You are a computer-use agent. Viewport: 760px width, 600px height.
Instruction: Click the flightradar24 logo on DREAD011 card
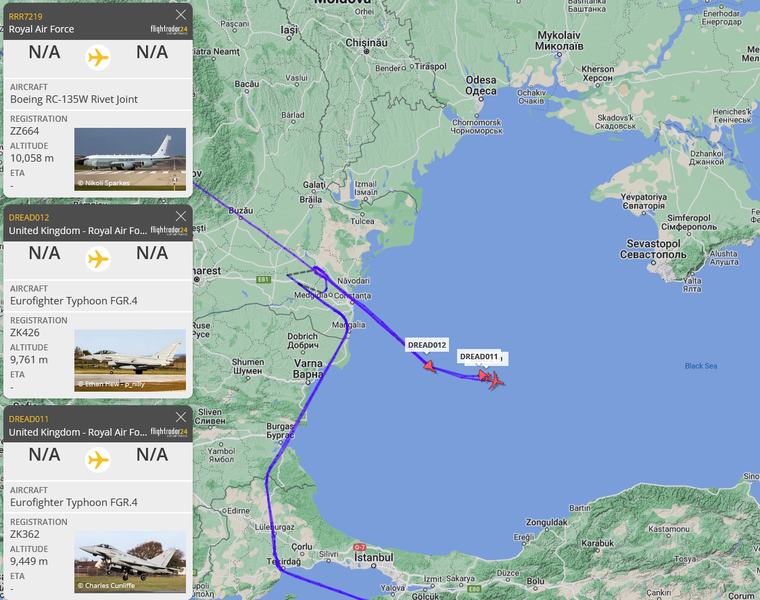pos(169,432)
